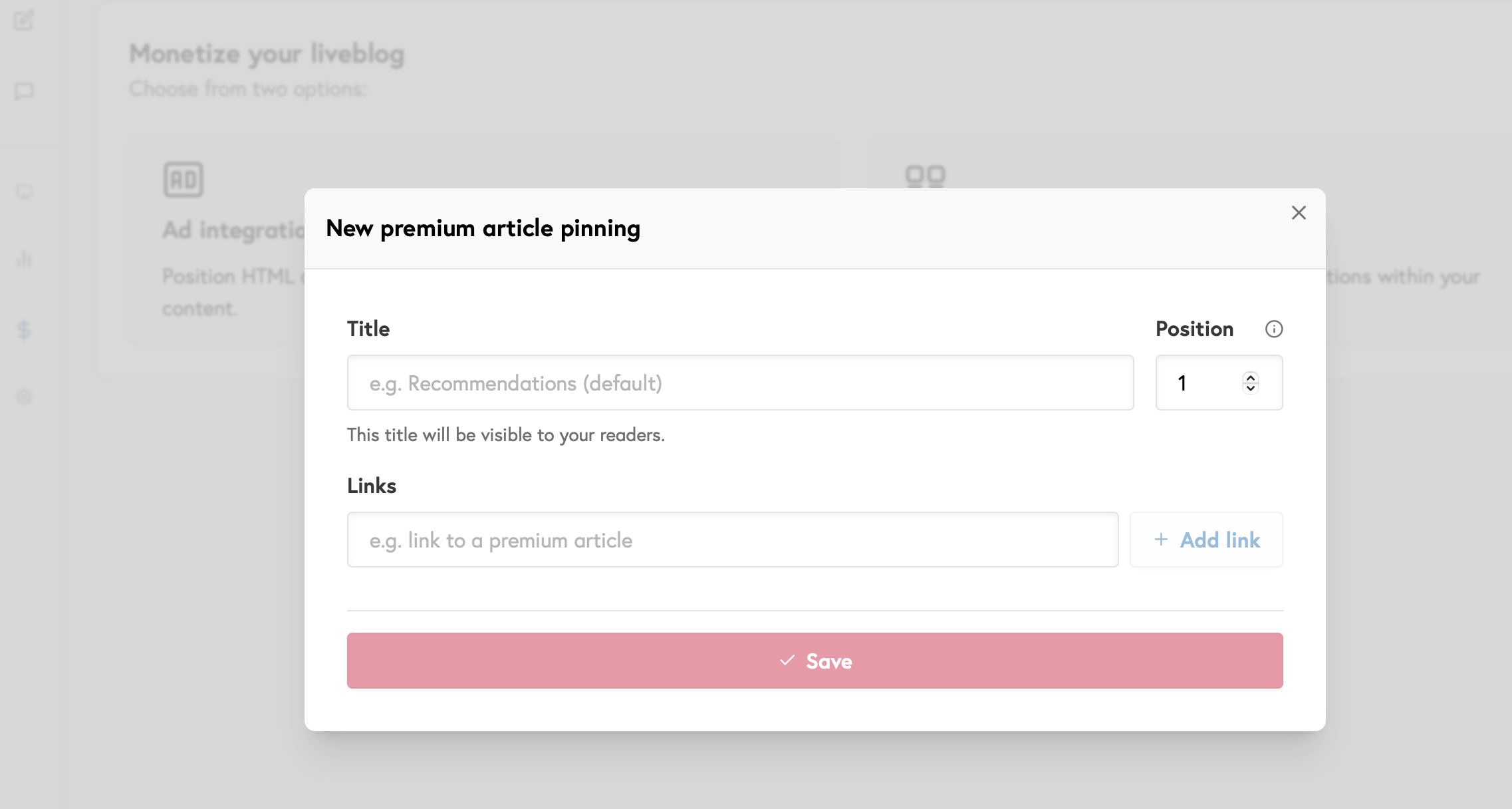The image size is (1512, 809).
Task: Open monetization using the dollar sign icon
Action: (24, 329)
